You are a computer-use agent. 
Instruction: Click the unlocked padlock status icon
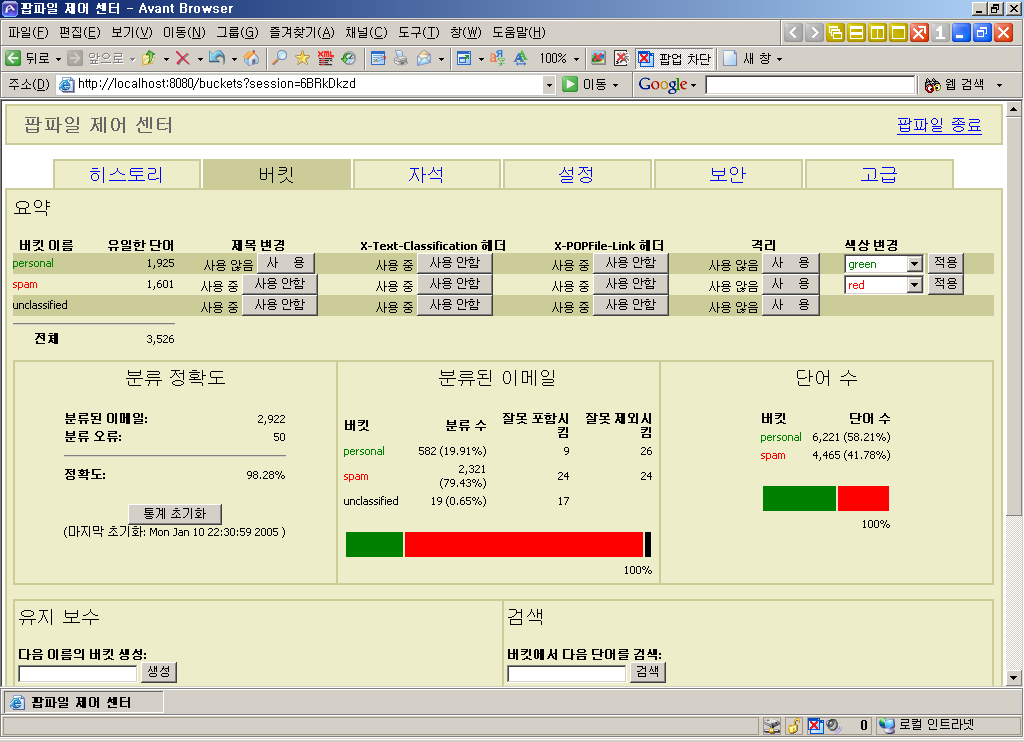(793, 725)
